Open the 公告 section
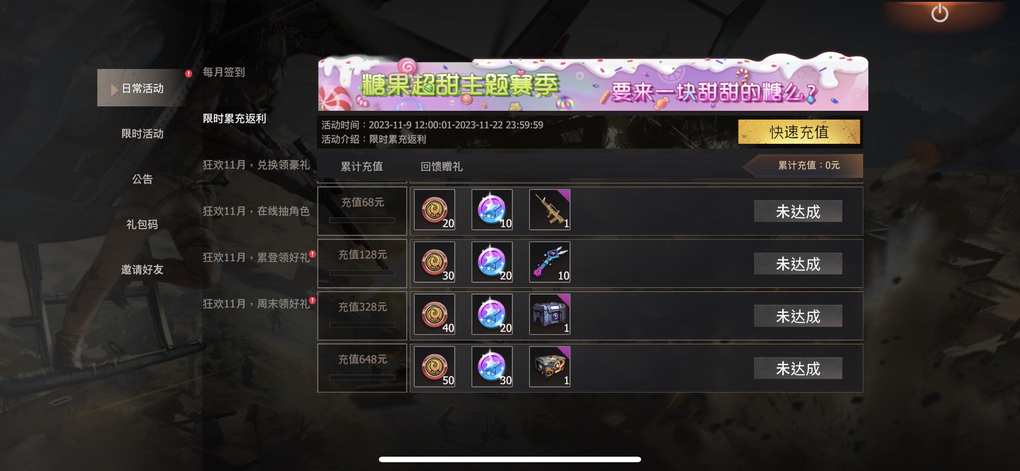 (142, 179)
